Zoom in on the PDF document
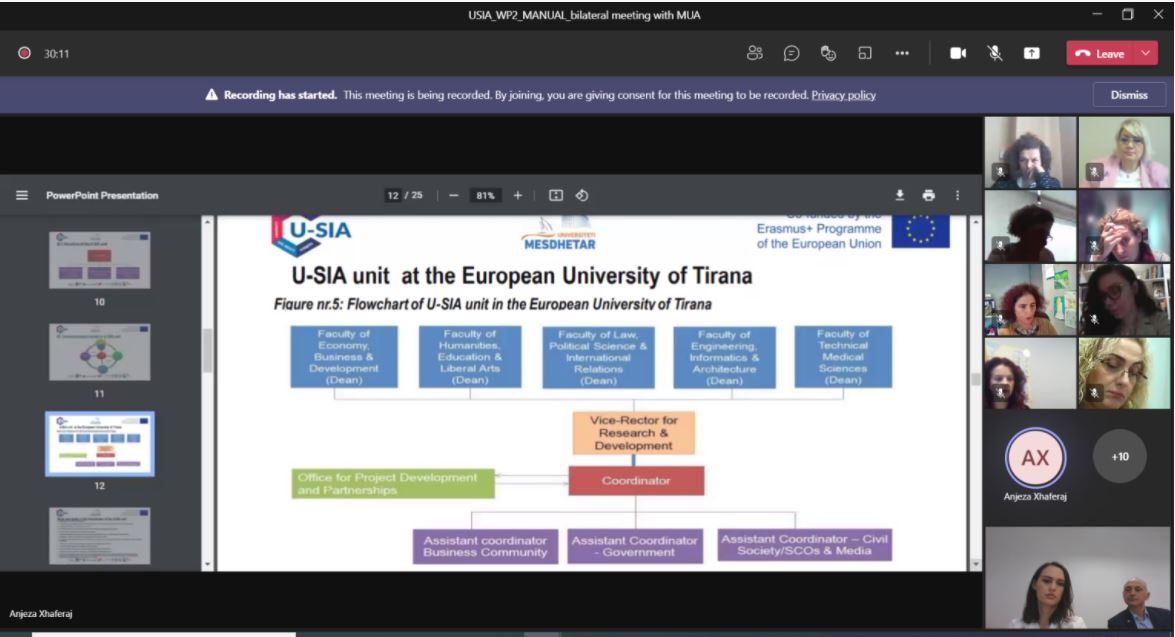This screenshot has height=637, width=1175. (x=518, y=196)
